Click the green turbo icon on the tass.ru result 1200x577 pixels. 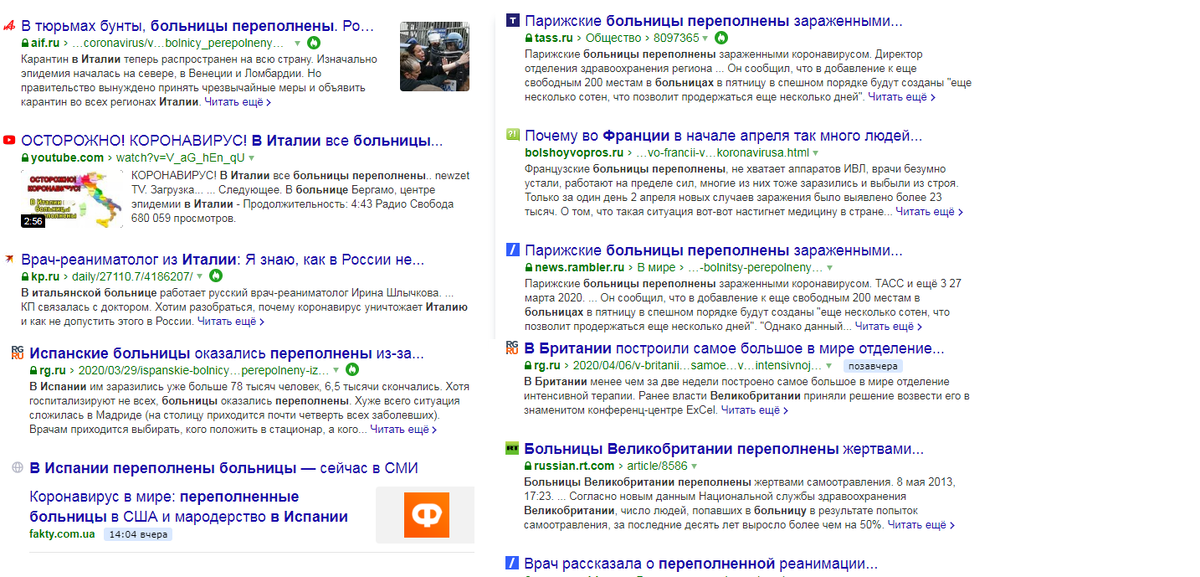pyautogui.click(x=721, y=38)
